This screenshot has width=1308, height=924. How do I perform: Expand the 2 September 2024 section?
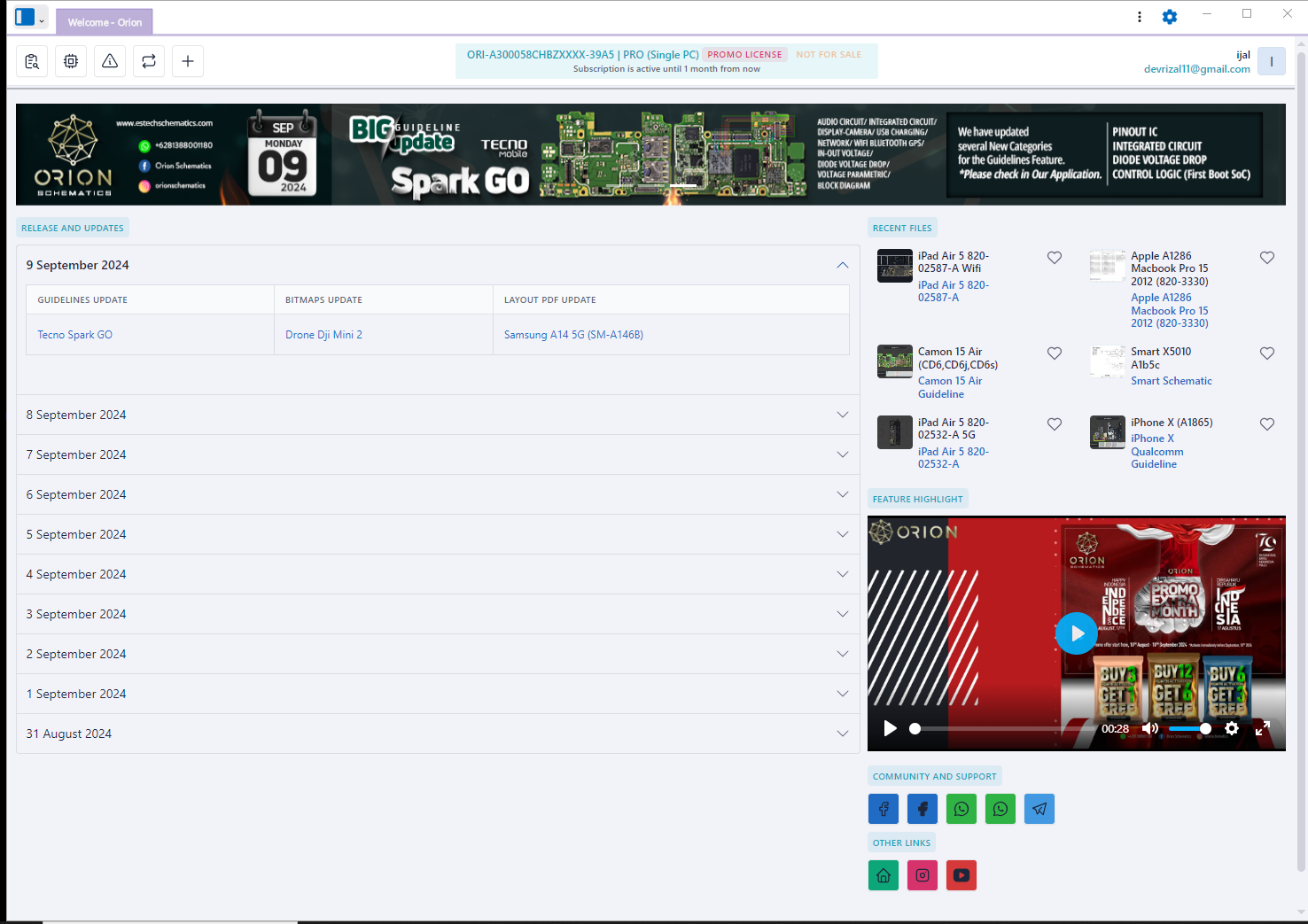pos(438,654)
